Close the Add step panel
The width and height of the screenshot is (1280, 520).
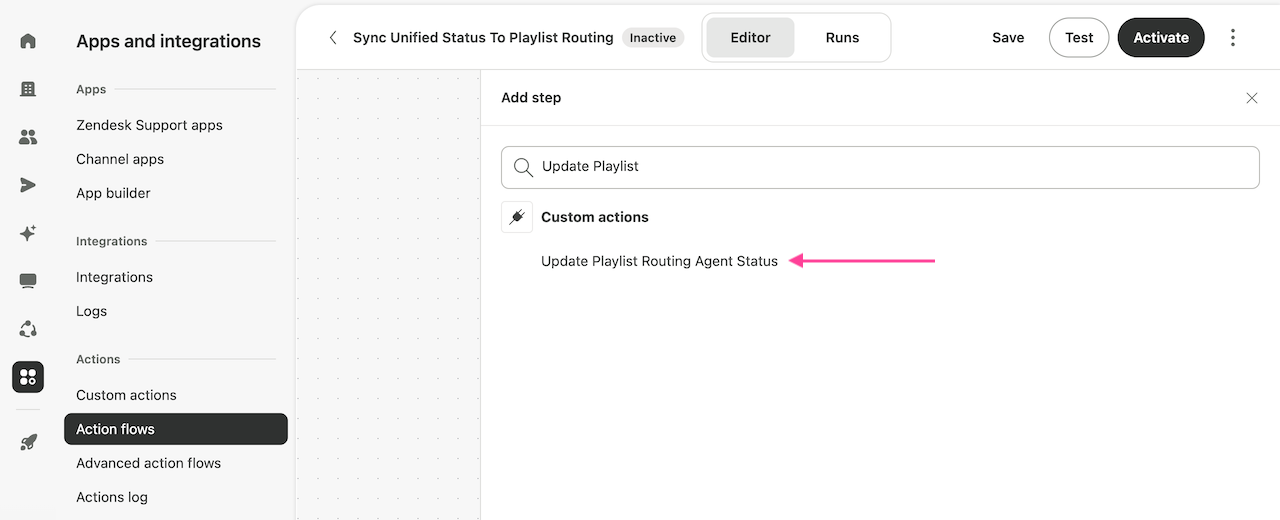click(1252, 98)
